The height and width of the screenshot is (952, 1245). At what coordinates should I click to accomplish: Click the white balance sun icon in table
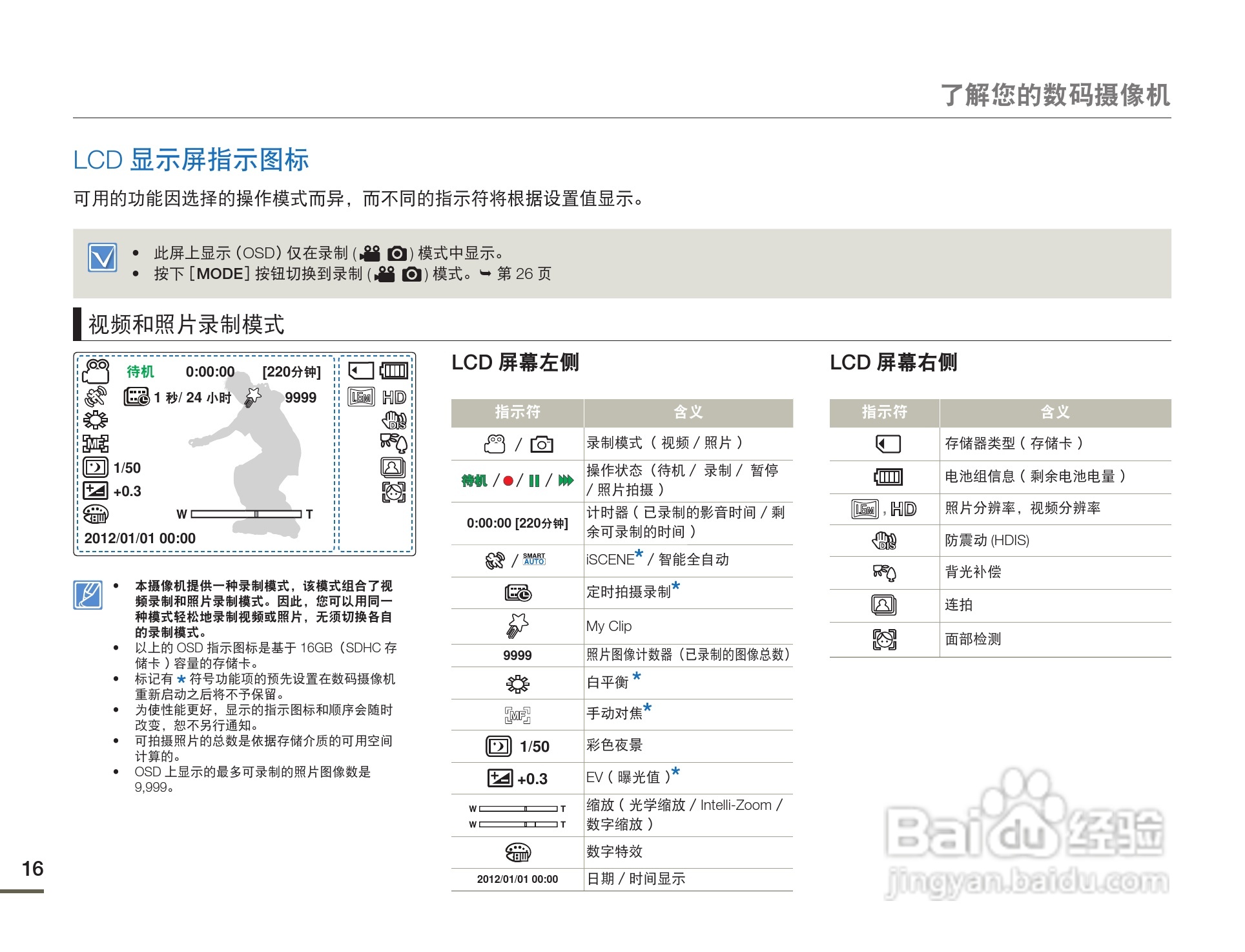click(x=518, y=683)
